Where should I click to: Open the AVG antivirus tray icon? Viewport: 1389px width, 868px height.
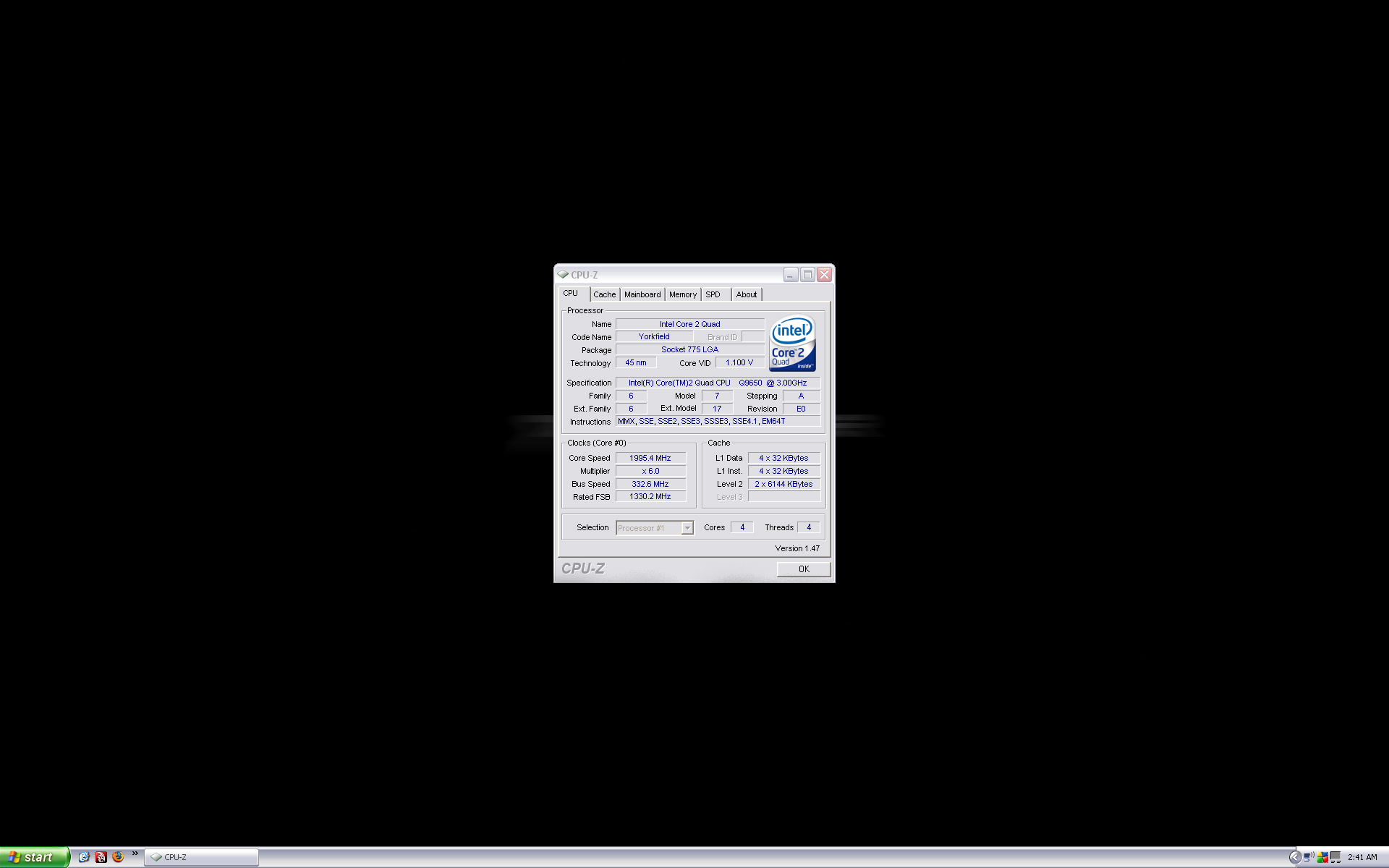pos(1322,857)
